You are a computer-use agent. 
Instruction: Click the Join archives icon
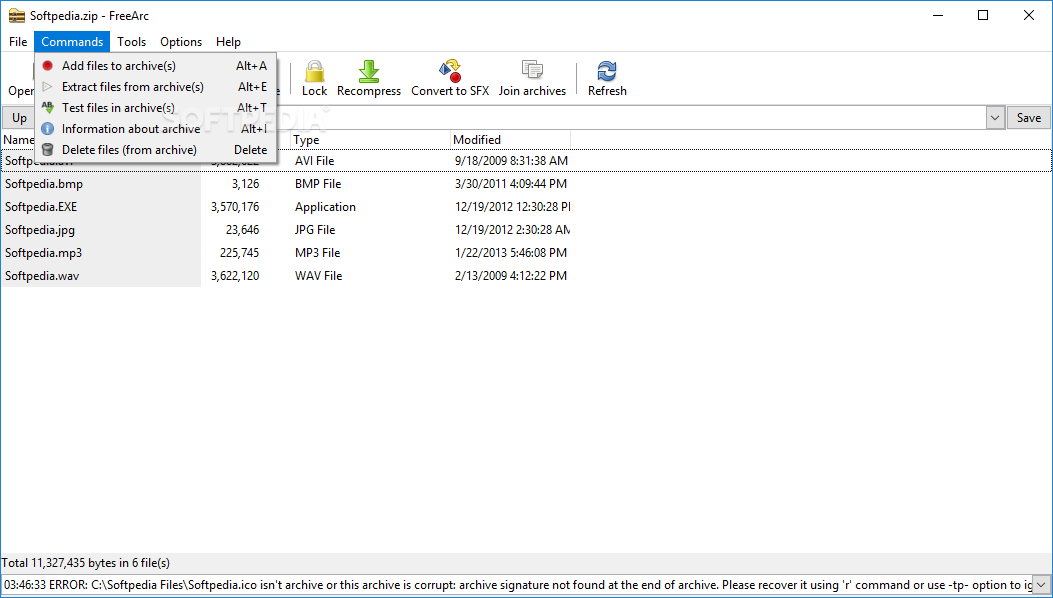[532, 70]
